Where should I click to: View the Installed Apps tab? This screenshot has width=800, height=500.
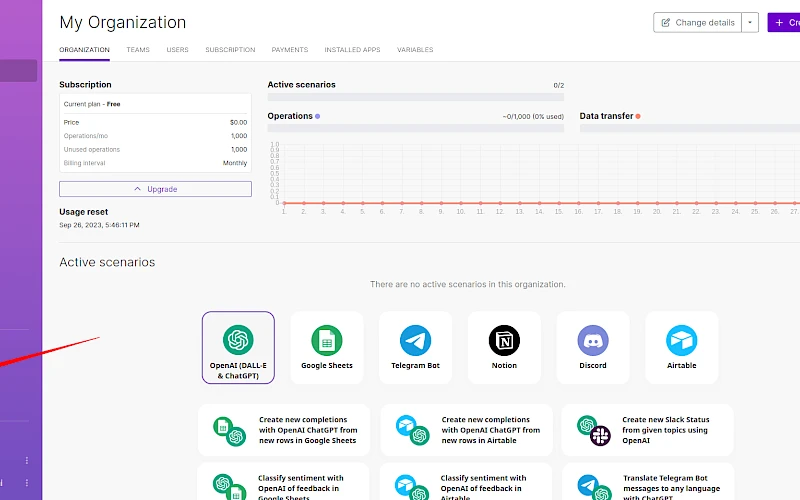pos(353,49)
